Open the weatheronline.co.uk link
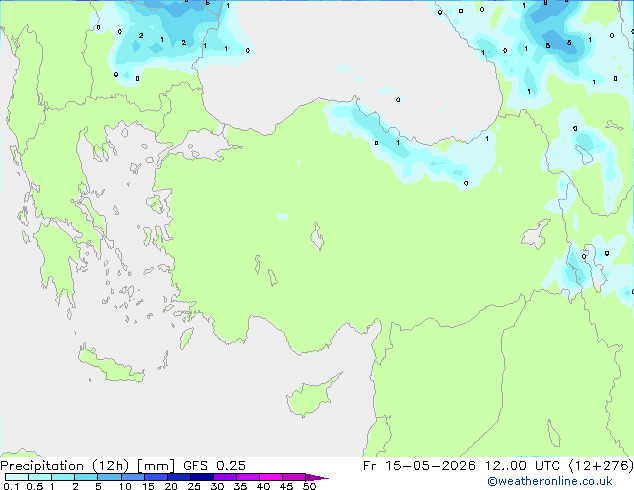Screen dimensions: 634x490 [x=549, y=481]
